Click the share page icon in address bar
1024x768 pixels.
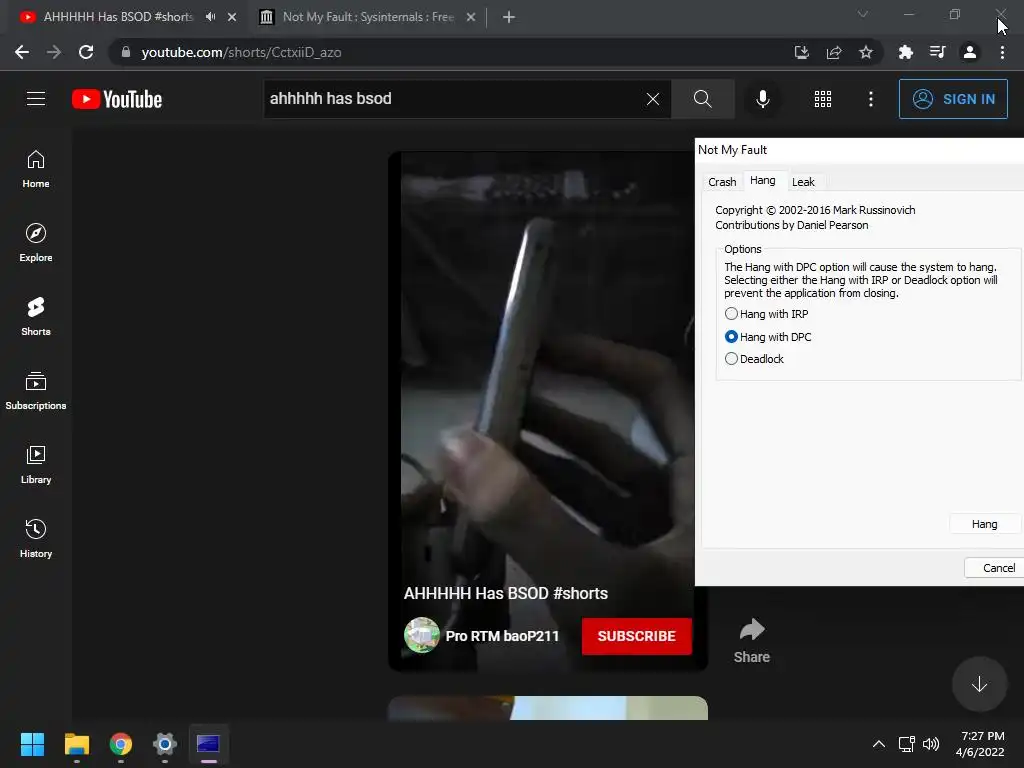click(834, 52)
